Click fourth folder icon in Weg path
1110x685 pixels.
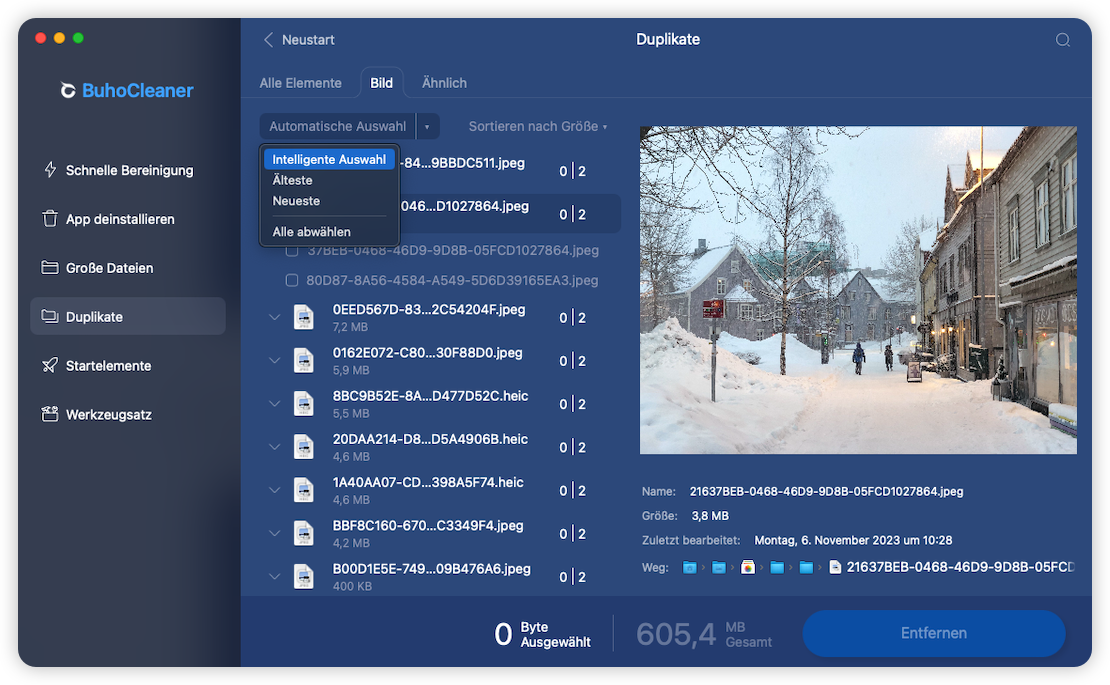coord(777,568)
